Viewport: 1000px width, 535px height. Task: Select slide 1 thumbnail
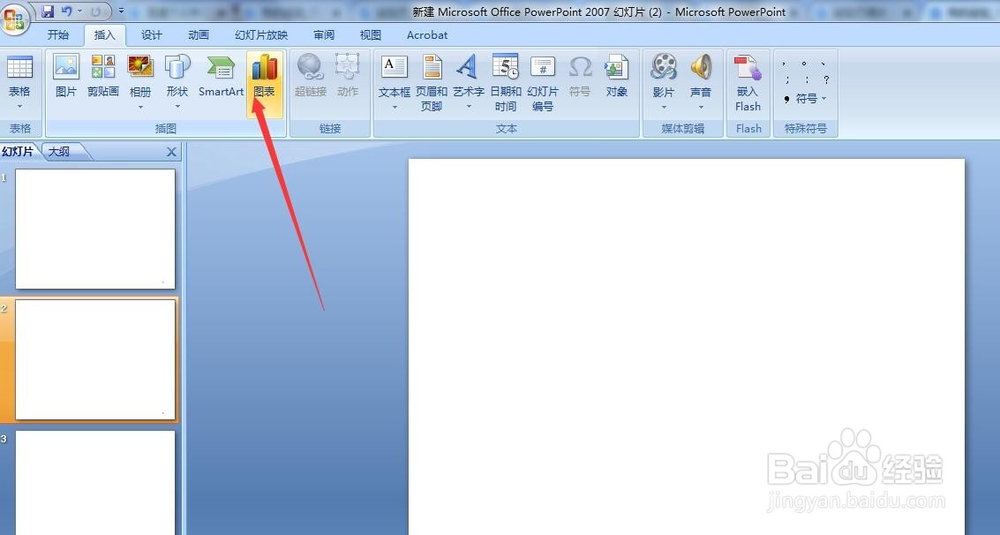pyautogui.click(x=95, y=229)
